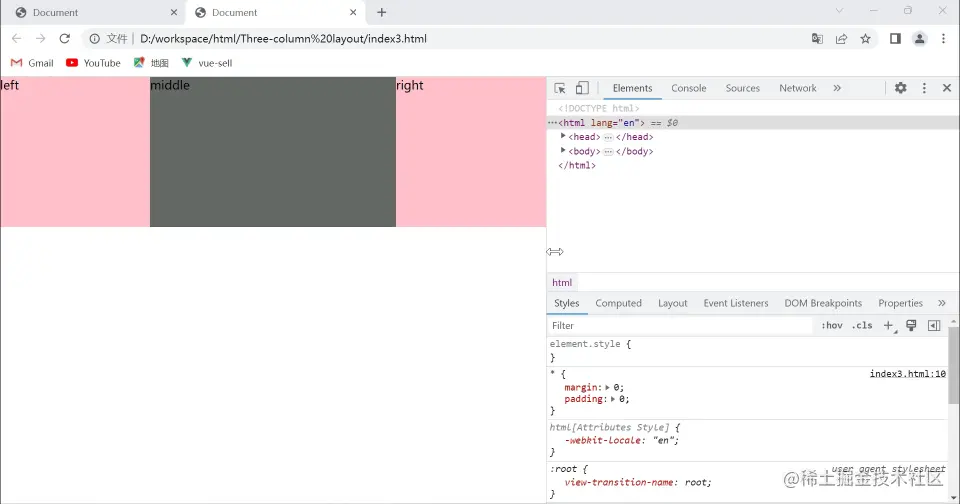960x504 pixels.
Task: Expand the head element node
Action: (x=563, y=137)
